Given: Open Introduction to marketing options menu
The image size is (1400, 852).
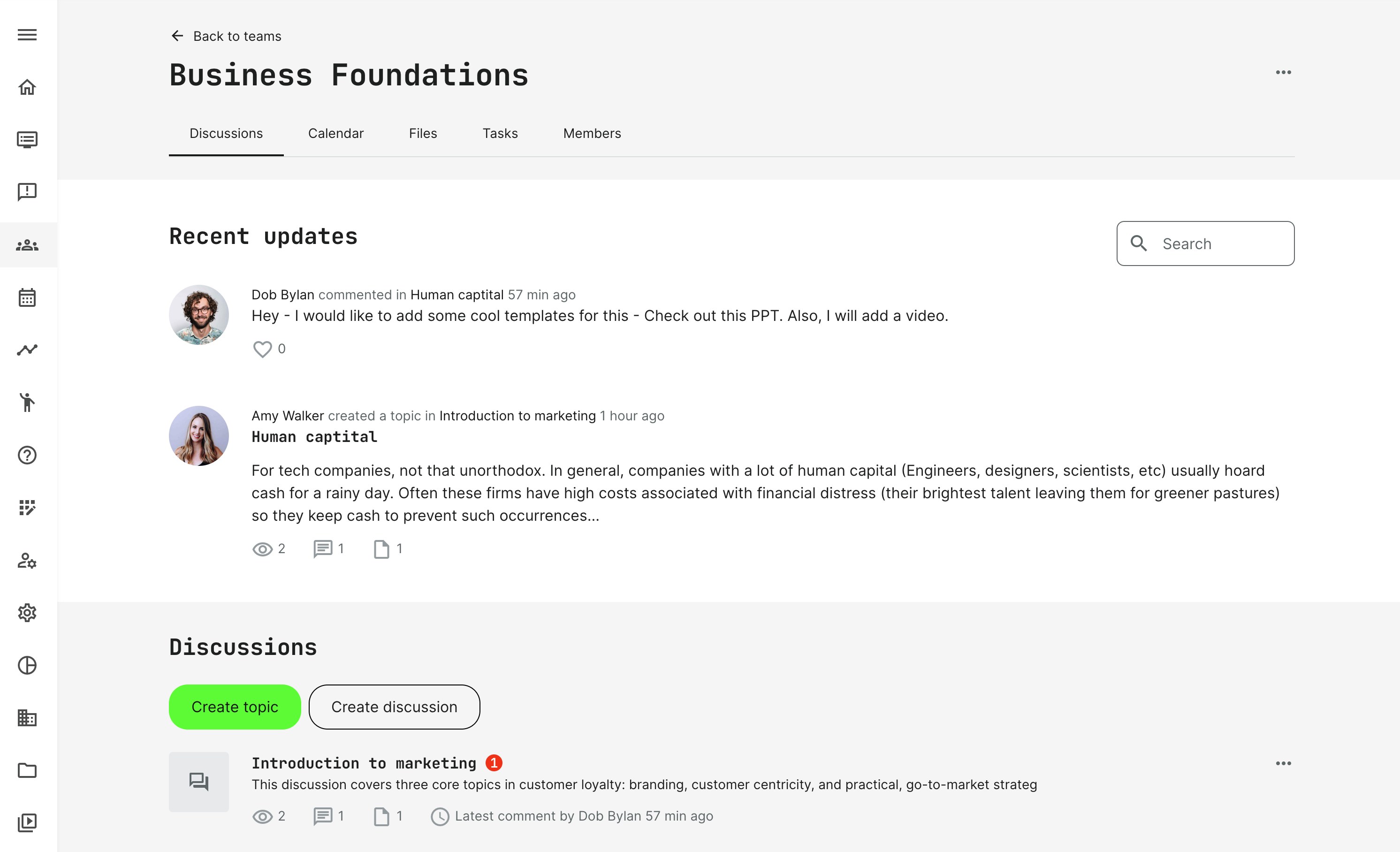Looking at the screenshot, I should pyautogui.click(x=1283, y=763).
